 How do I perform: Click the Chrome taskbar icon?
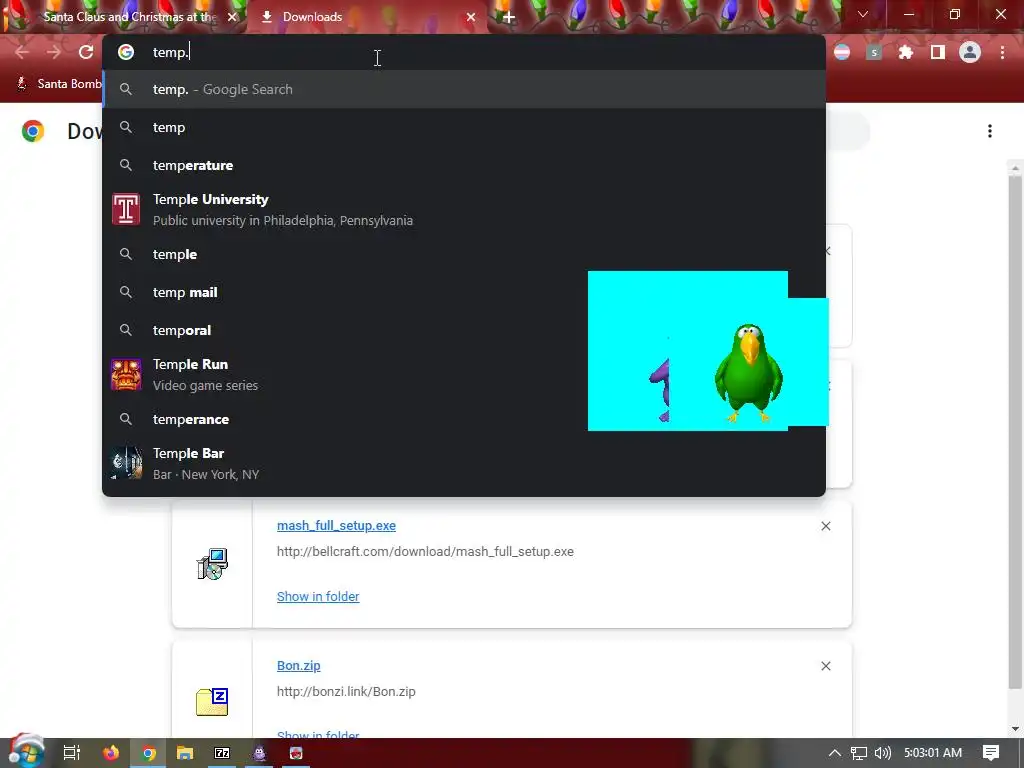[x=149, y=753]
